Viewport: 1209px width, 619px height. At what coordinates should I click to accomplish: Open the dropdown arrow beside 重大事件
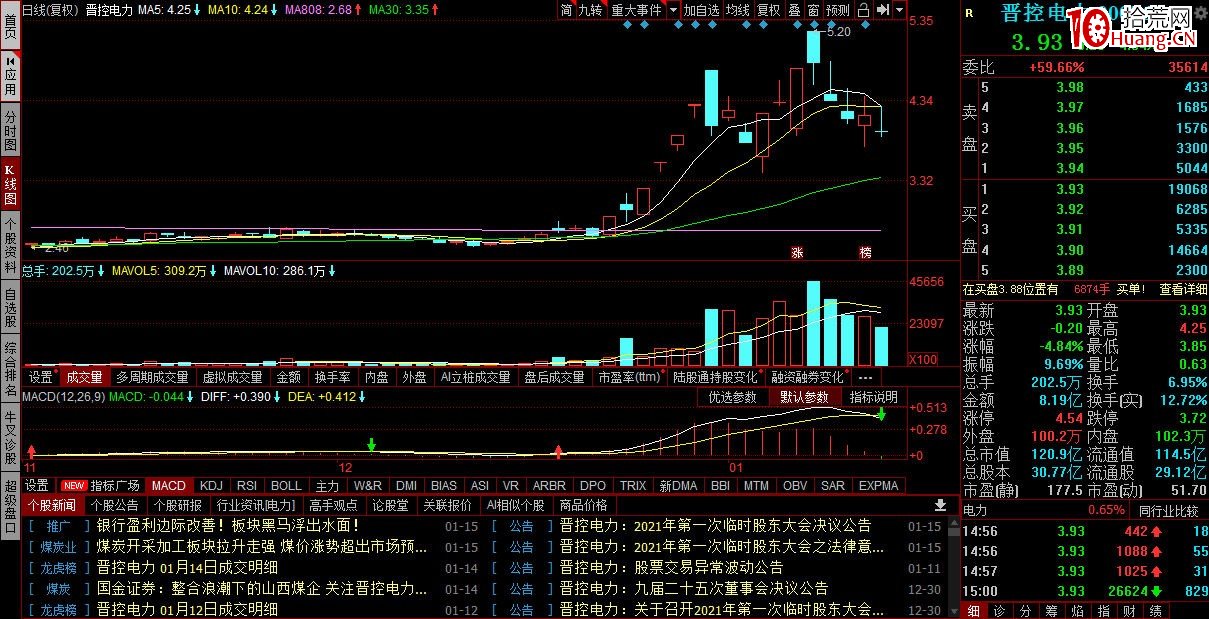point(673,10)
